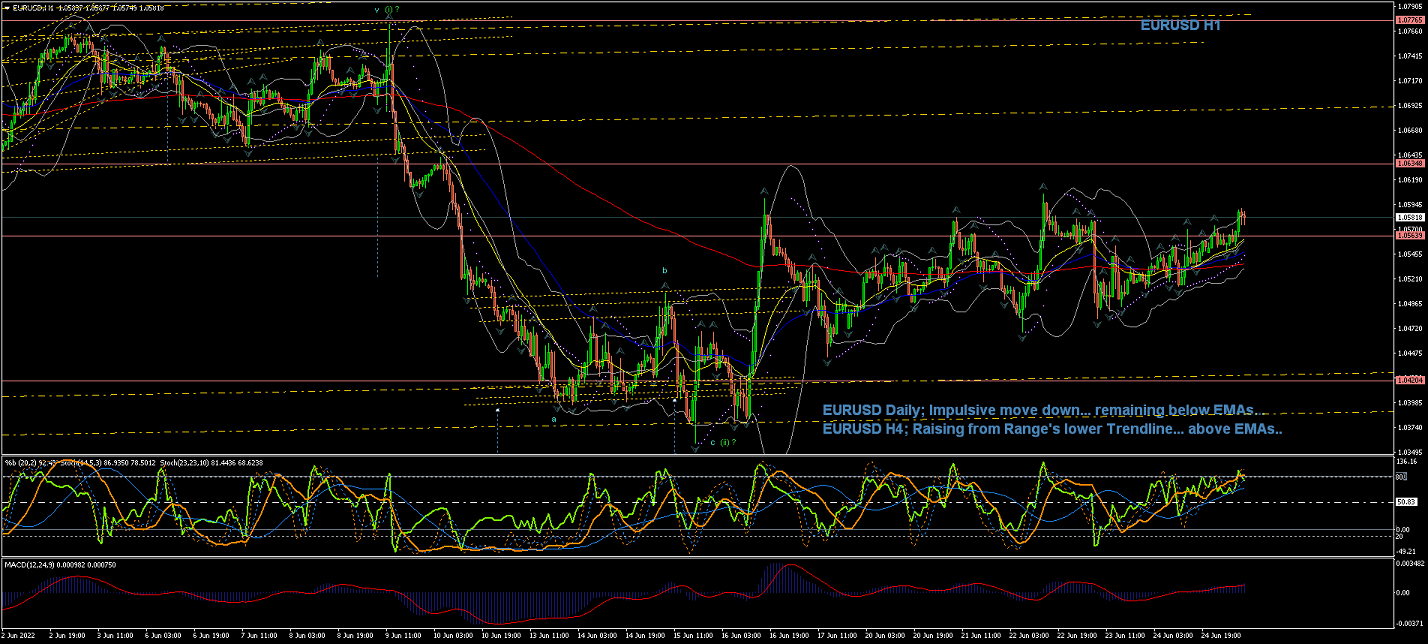This screenshot has height=644, width=1428.
Task: Click the 'v (i) ?' wave label
Action: click(x=388, y=9)
